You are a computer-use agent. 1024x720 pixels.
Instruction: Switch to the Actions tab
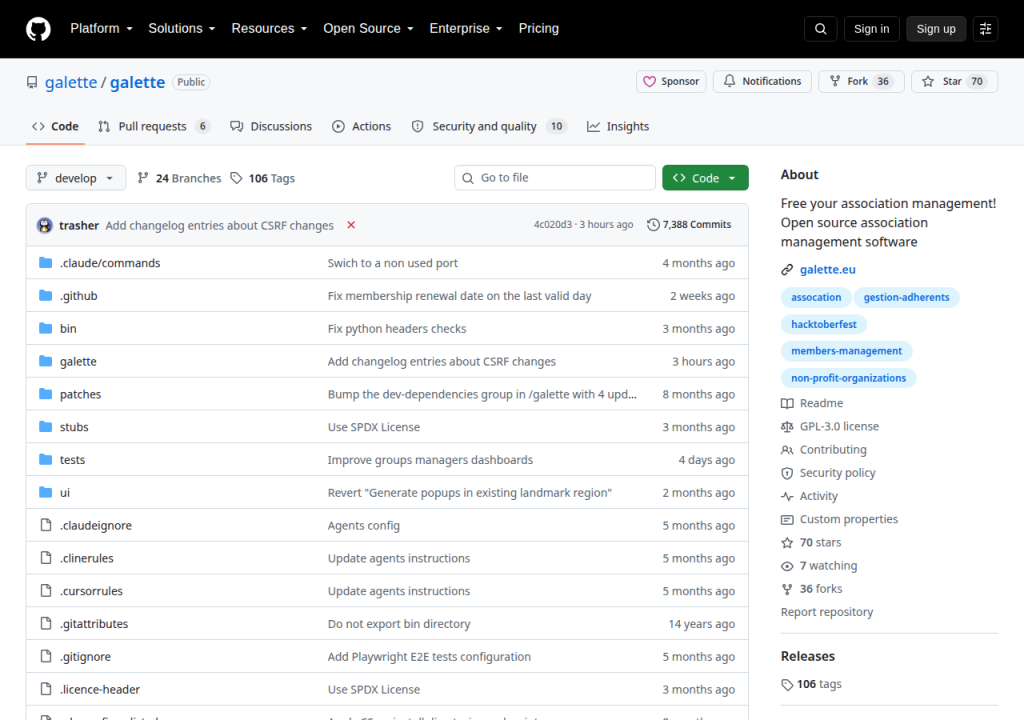(361, 127)
